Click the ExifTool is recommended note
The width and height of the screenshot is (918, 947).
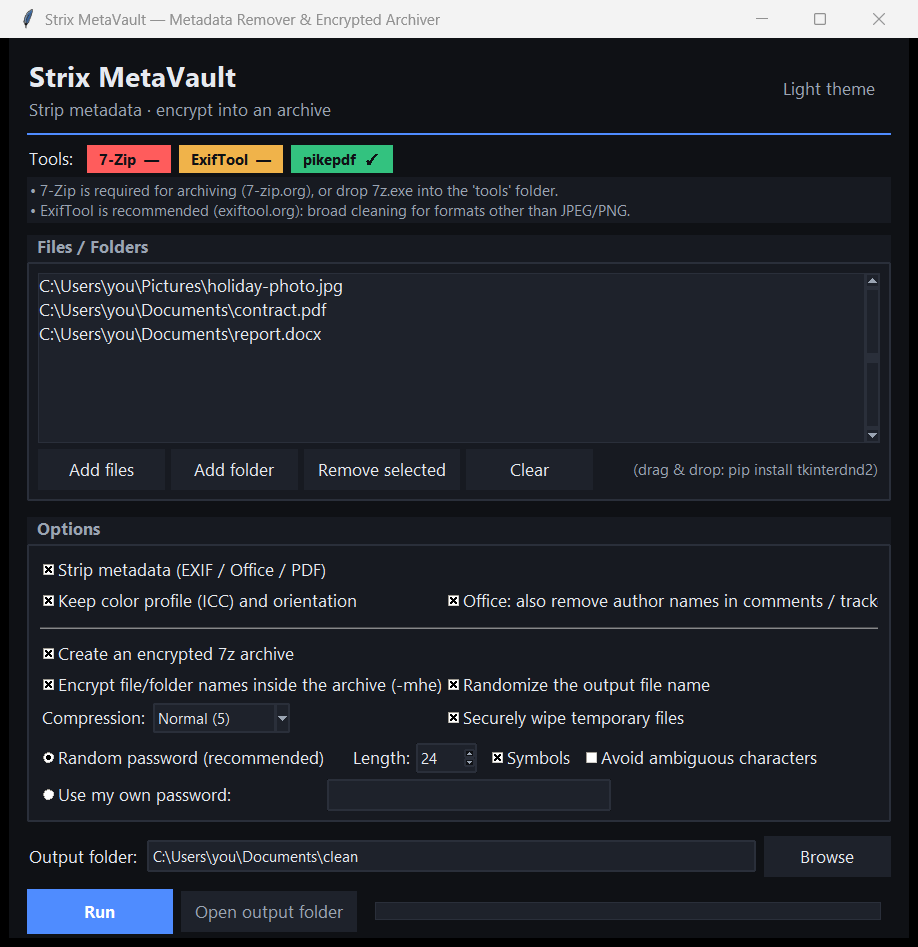pyautogui.click(x=330, y=211)
